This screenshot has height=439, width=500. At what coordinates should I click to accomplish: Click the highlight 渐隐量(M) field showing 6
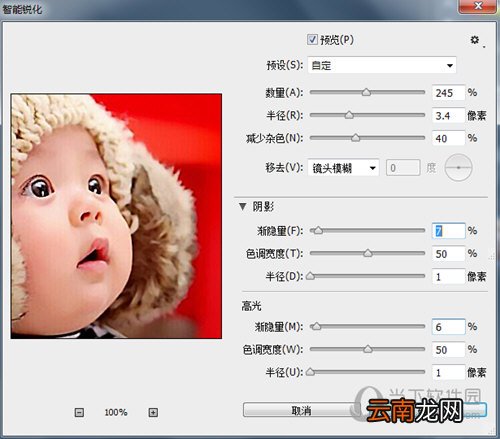448,327
